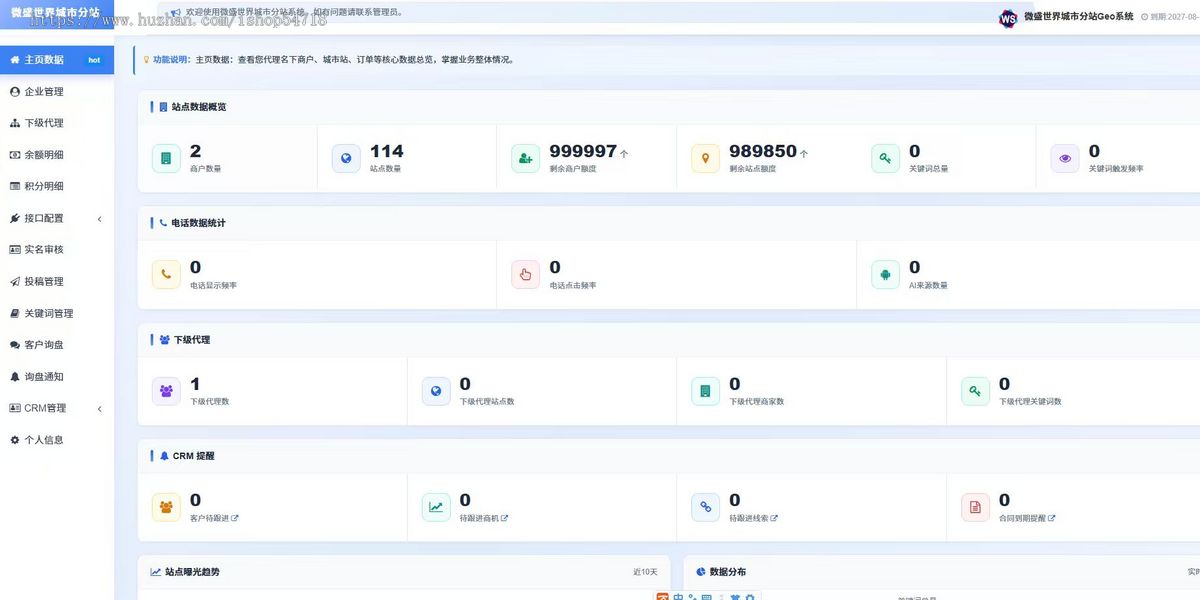Click the paper plane icon for 投稿管理
1200x600 pixels.
pos(15,282)
